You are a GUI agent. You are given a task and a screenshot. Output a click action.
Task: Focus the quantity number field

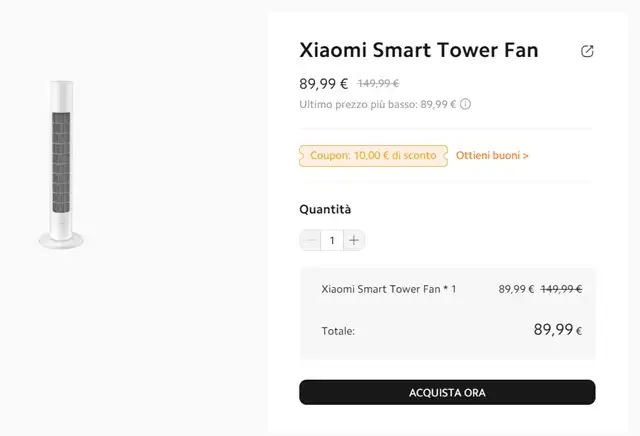(332, 240)
